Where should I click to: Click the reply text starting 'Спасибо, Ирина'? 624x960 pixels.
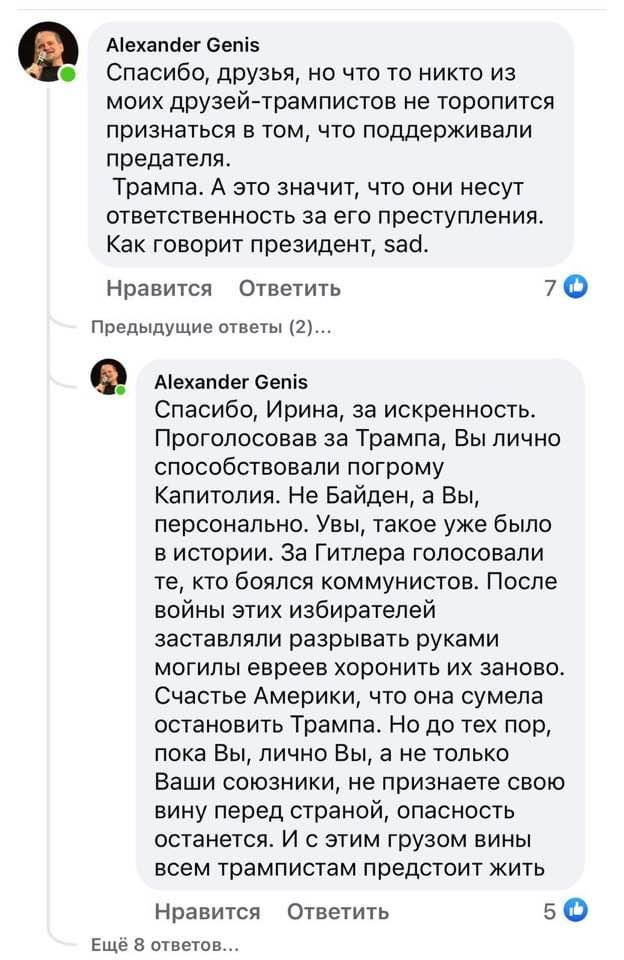click(x=346, y=410)
